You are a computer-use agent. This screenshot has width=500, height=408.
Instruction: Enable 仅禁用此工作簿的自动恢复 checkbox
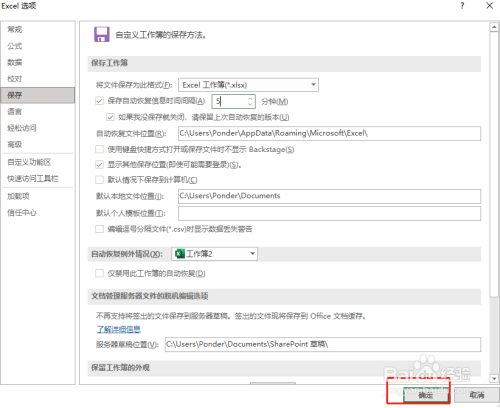tap(99, 273)
